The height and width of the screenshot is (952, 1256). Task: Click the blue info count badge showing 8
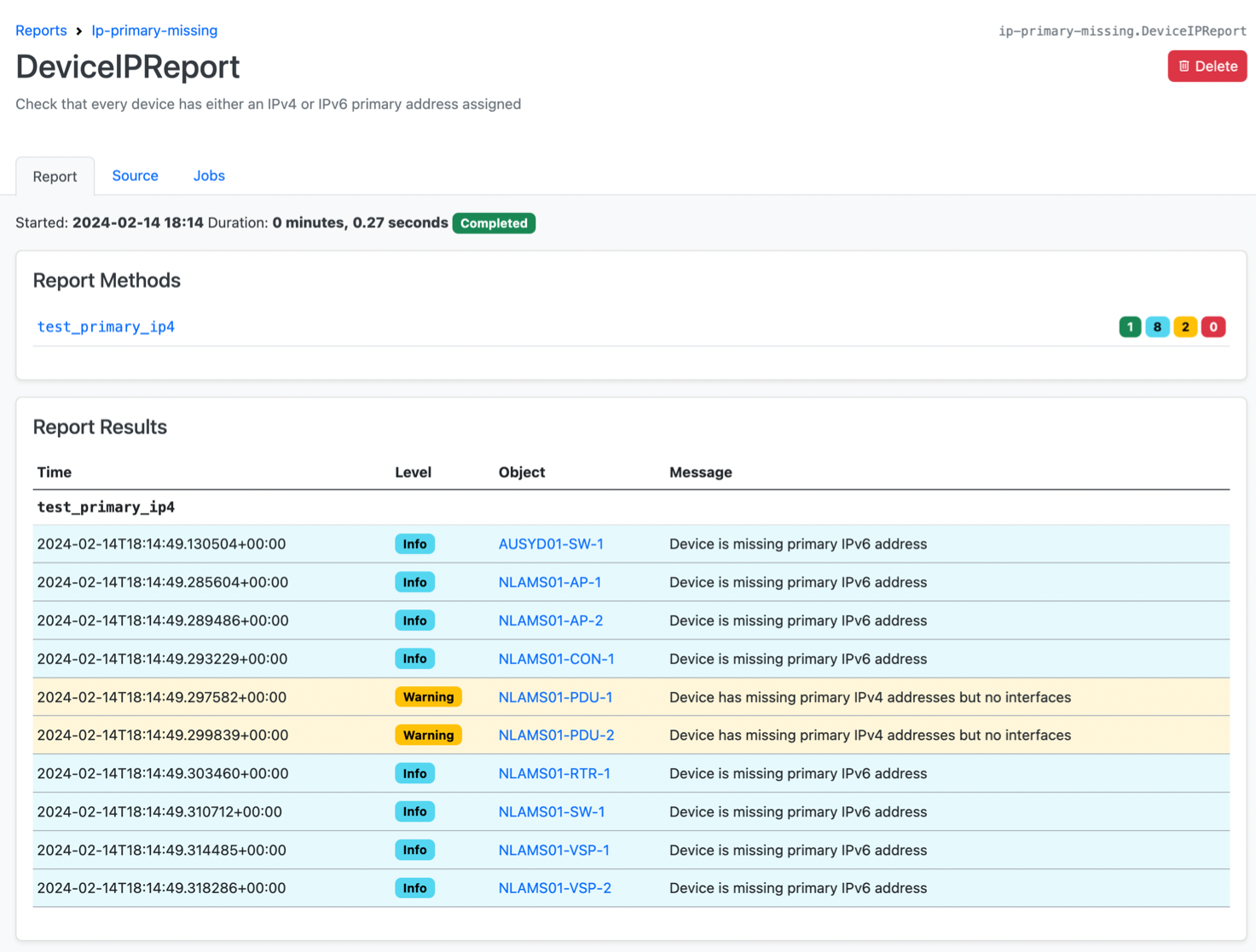[1157, 326]
